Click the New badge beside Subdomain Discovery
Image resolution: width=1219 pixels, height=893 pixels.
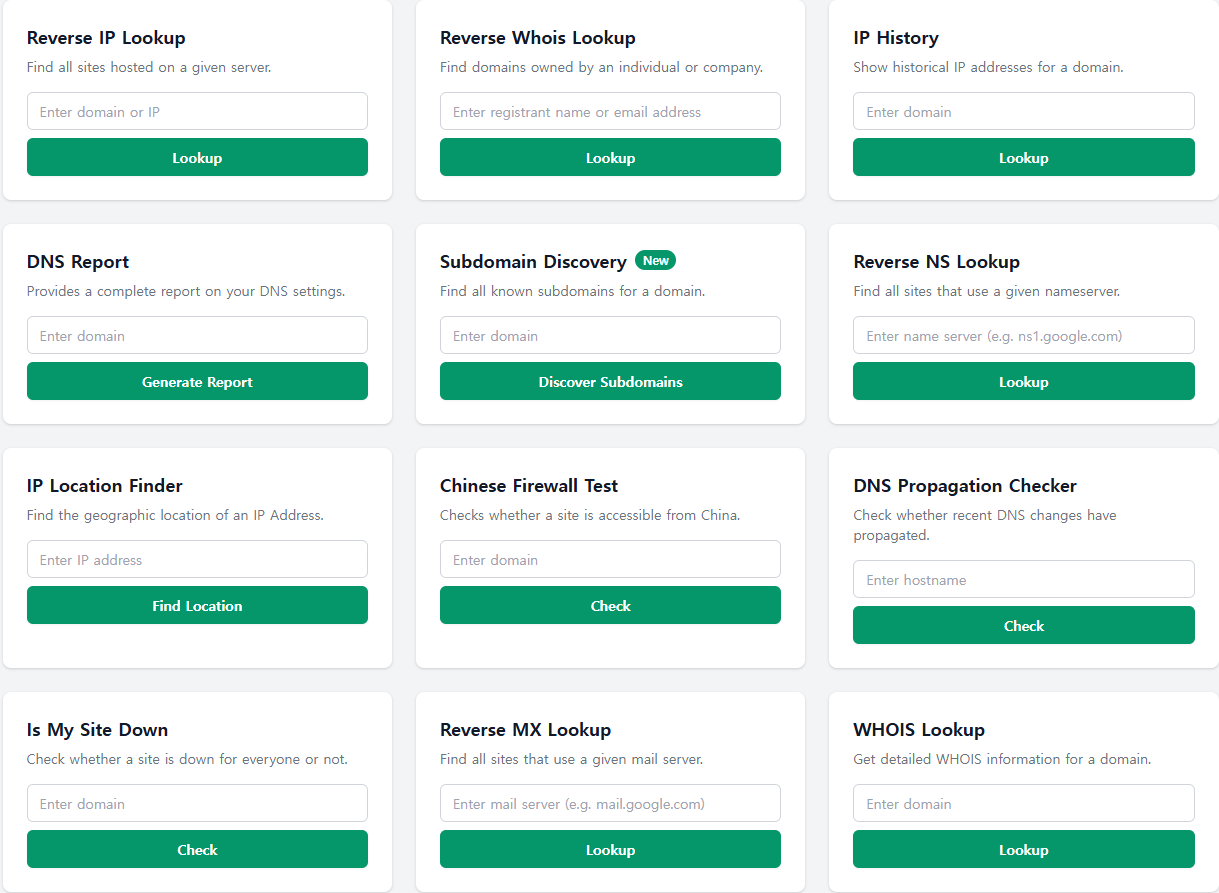[655, 260]
